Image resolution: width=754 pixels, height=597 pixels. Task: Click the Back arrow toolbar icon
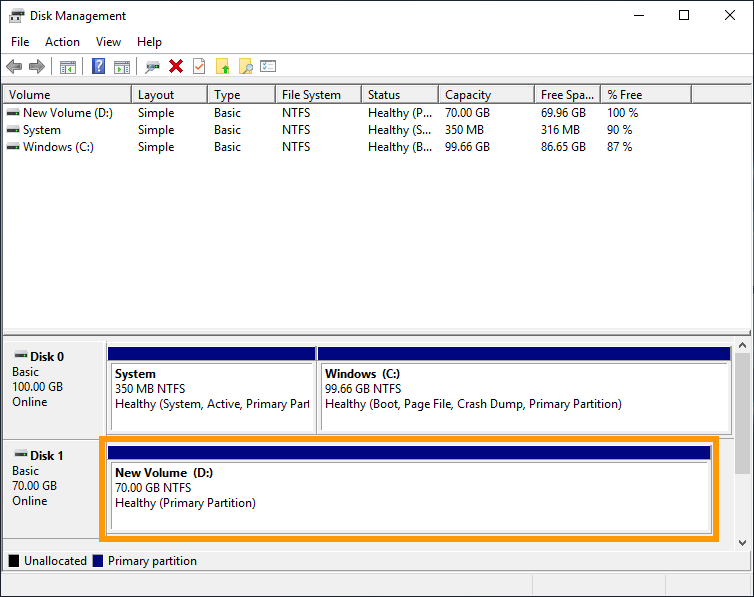click(x=14, y=67)
